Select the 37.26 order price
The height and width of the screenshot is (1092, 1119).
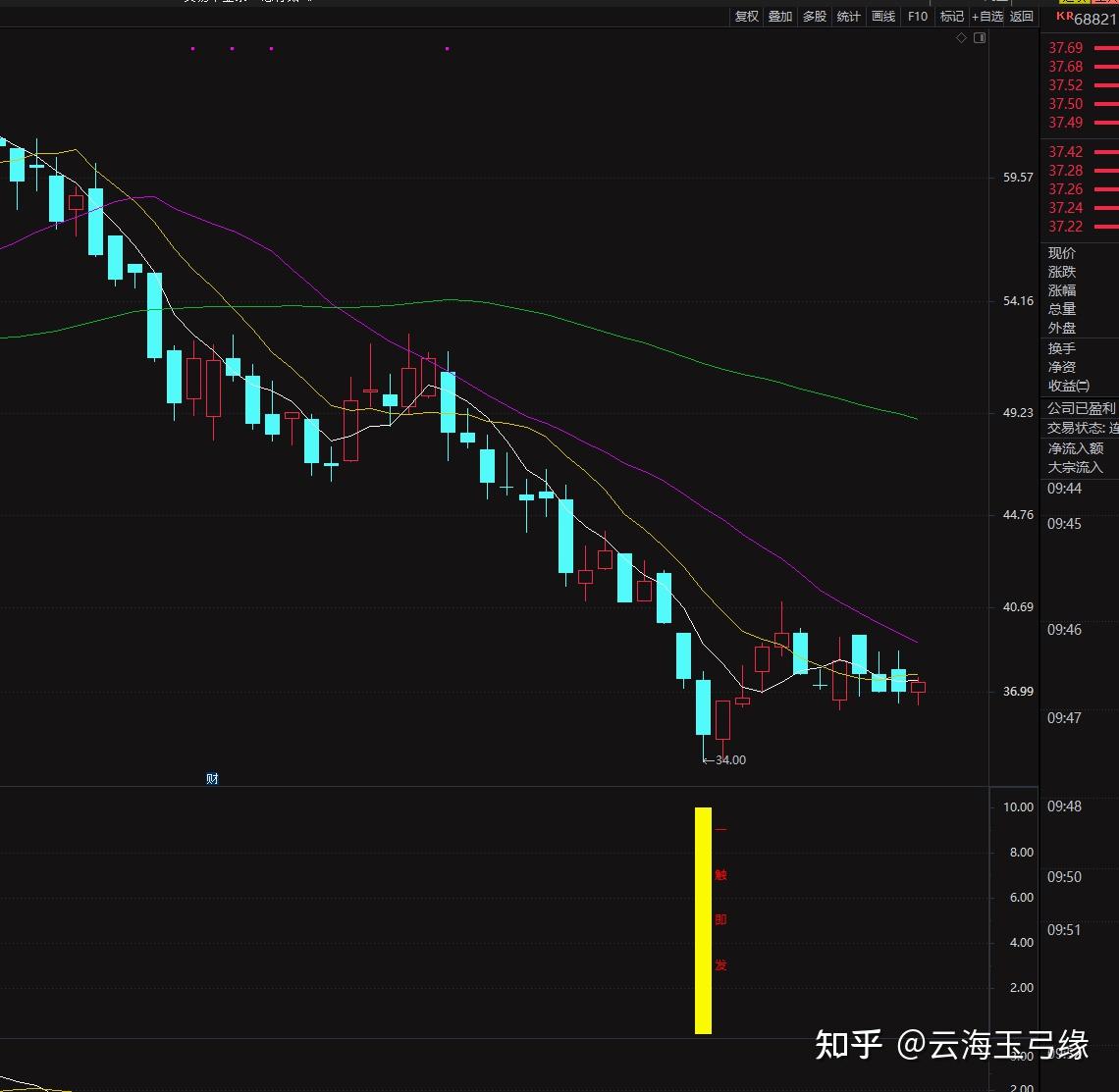pos(1065,189)
